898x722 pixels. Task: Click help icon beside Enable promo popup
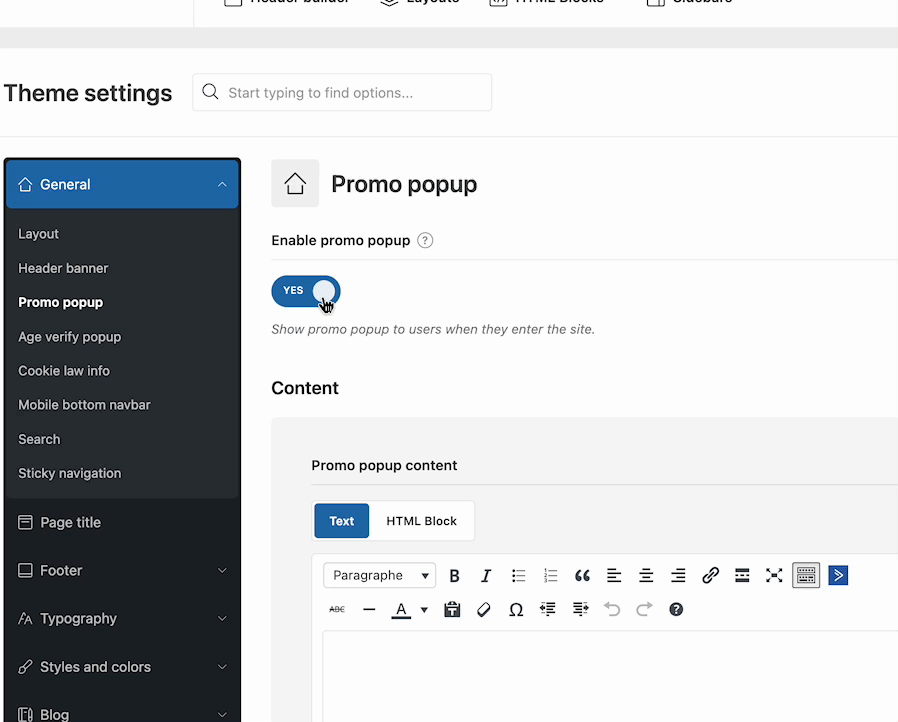[425, 240]
